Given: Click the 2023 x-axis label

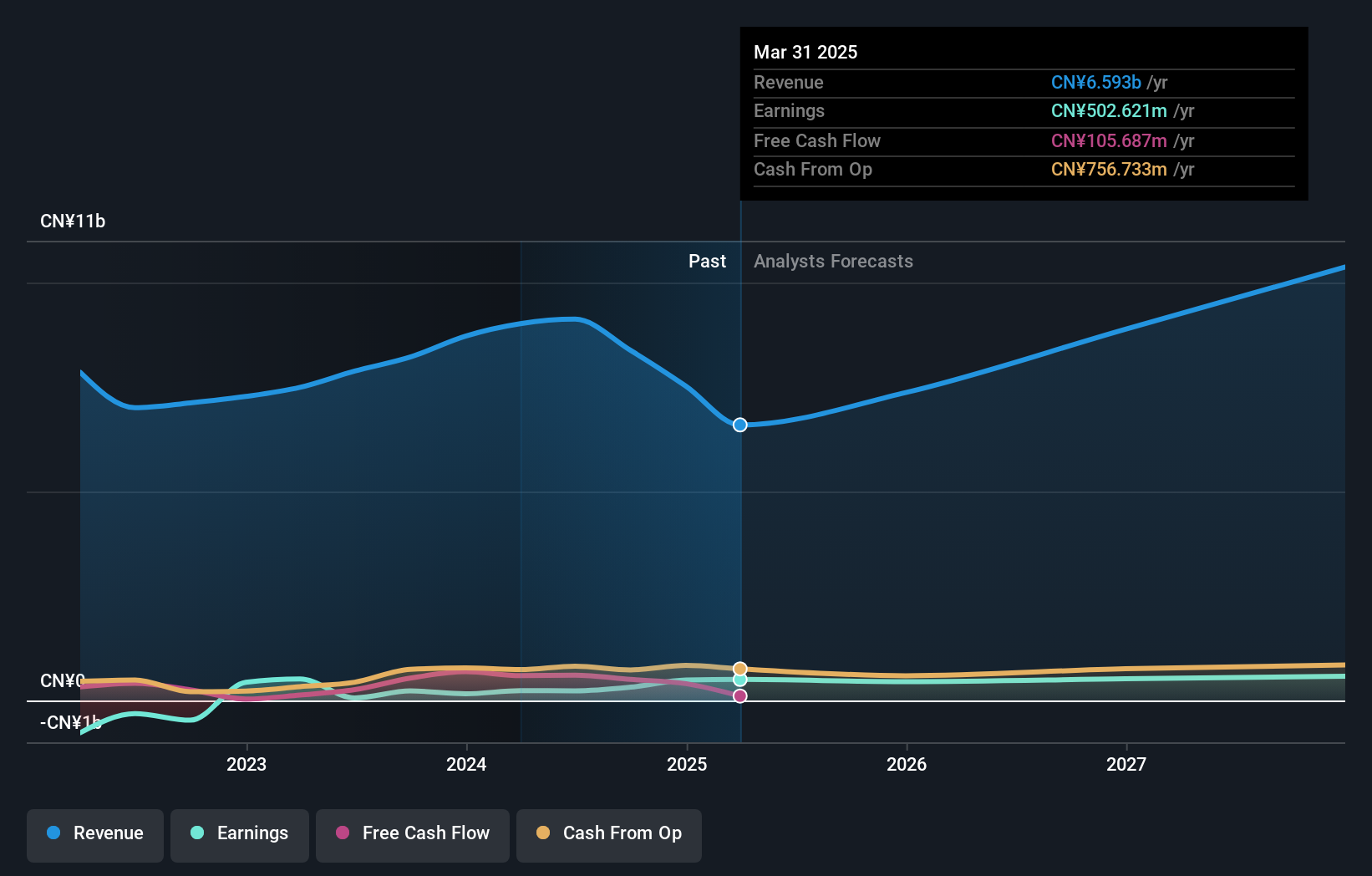Looking at the screenshot, I should 246,764.
